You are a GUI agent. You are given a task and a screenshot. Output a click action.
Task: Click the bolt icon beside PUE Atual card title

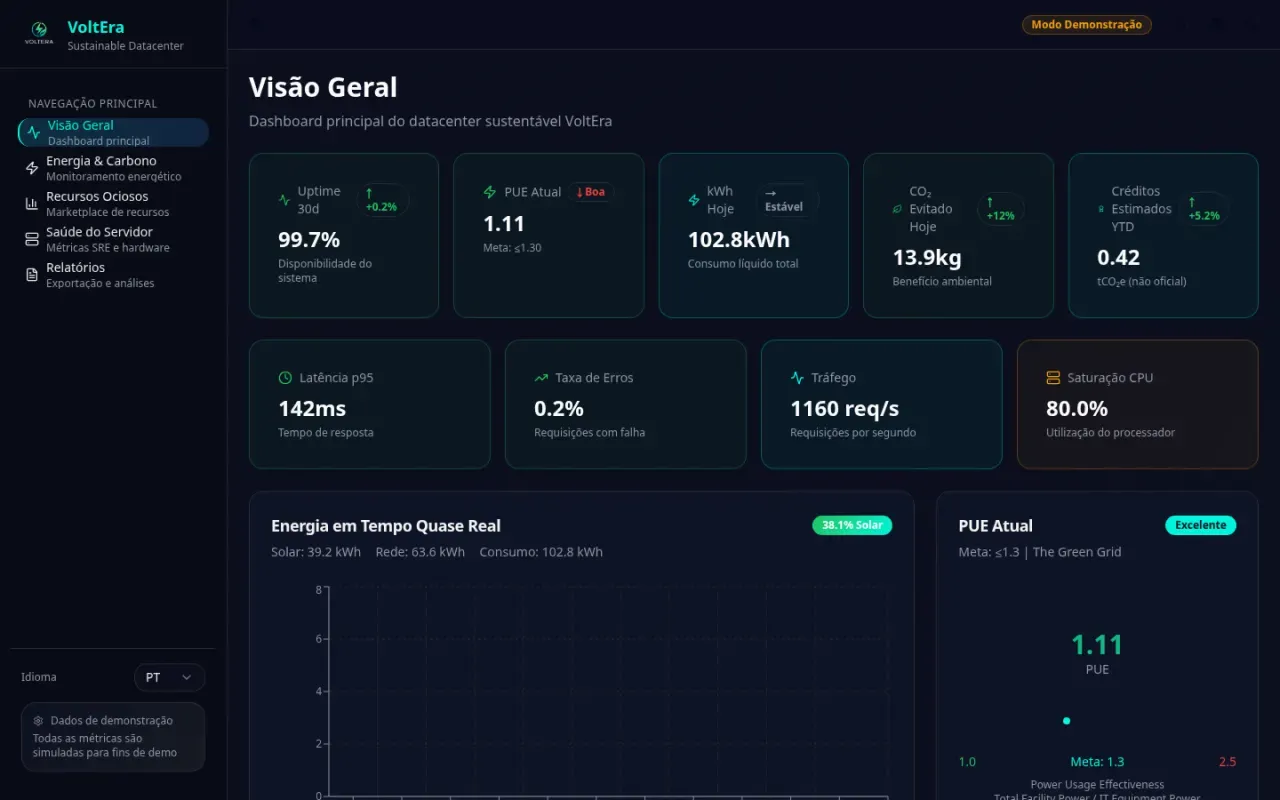tap(490, 192)
